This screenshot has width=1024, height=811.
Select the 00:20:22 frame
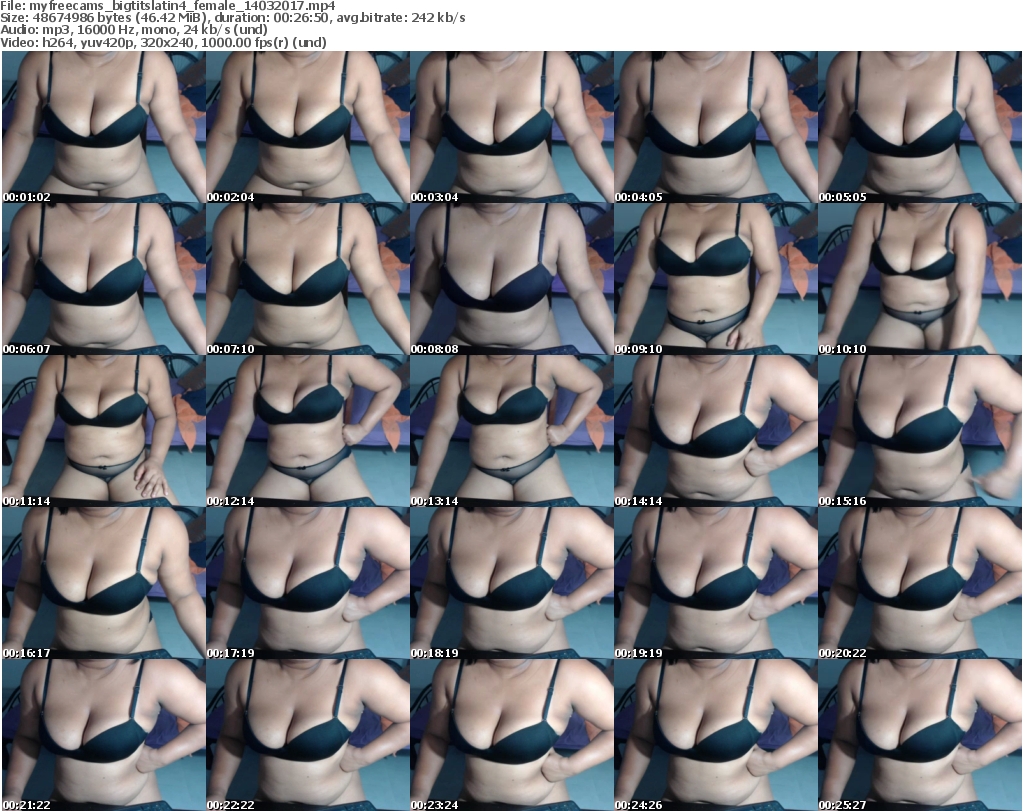920,582
